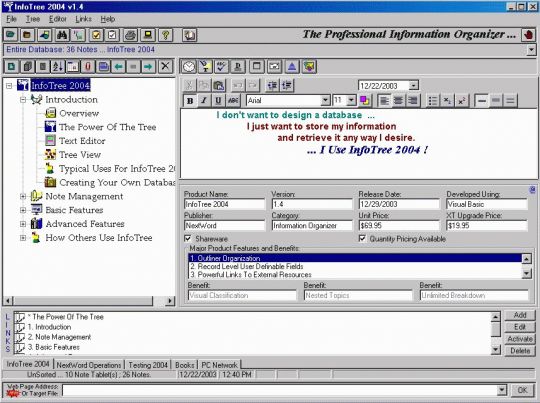Viewport: 540px width, 403px height.
Task: Click the Delete link button
Action: [x=520, y=351]
